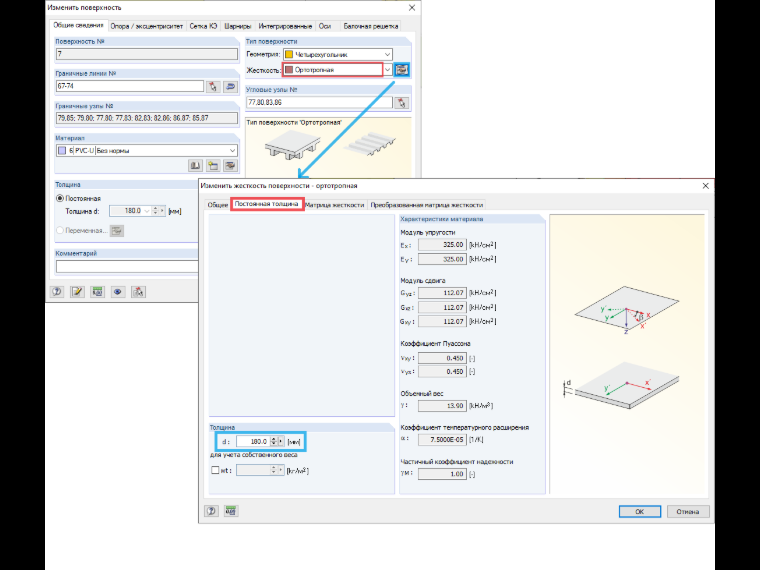Enable the wt self-weight checkbox

[215, 470]
